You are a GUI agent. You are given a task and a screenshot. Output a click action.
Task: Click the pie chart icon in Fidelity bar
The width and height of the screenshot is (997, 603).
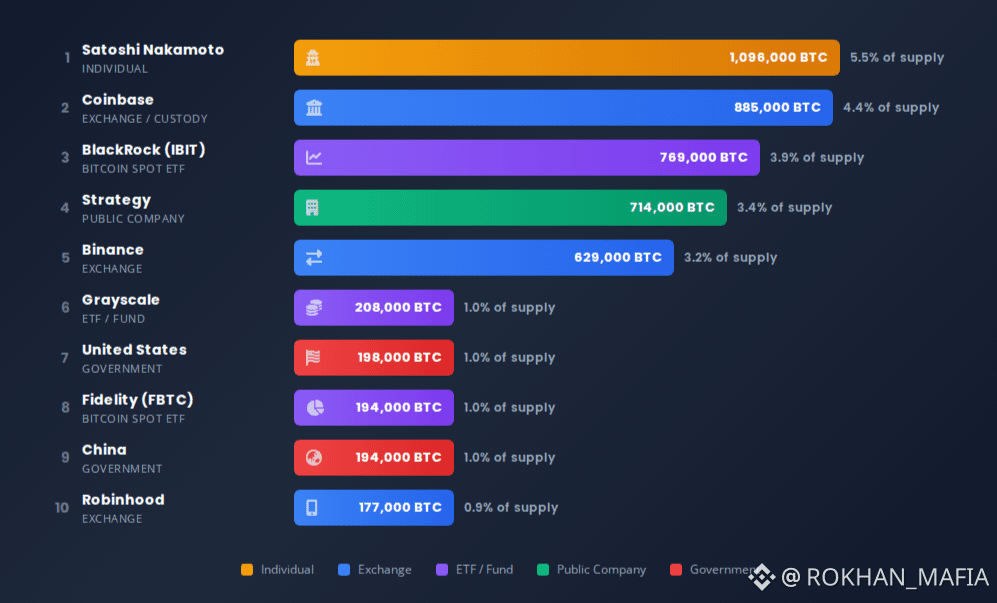pyautogui.click(x=315, y=408)
